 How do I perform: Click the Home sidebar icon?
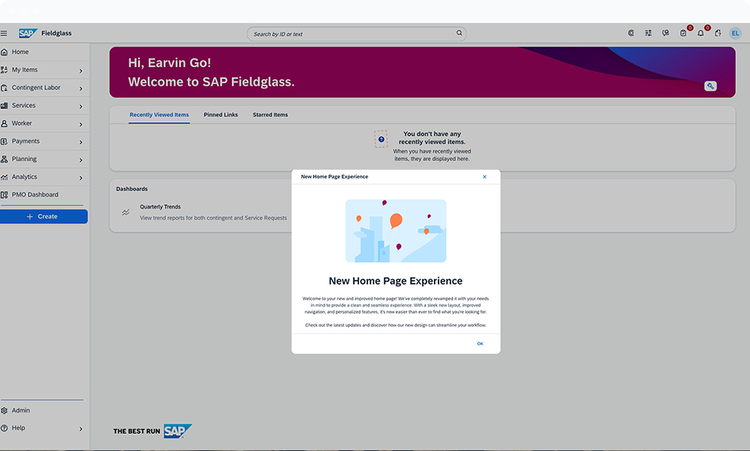click(x=4, y=52)
